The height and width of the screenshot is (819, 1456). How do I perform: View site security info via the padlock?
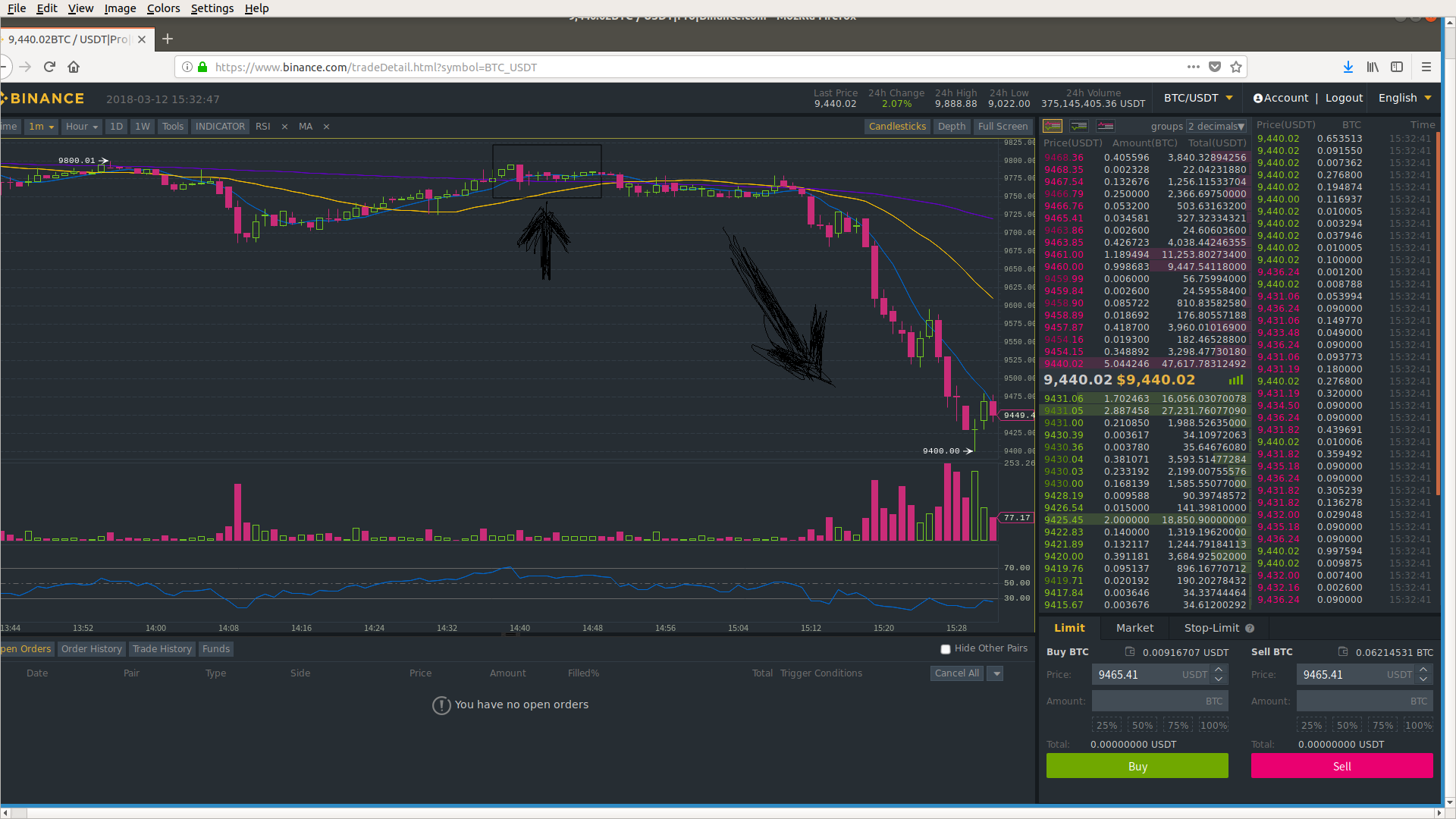click(202, 67)
